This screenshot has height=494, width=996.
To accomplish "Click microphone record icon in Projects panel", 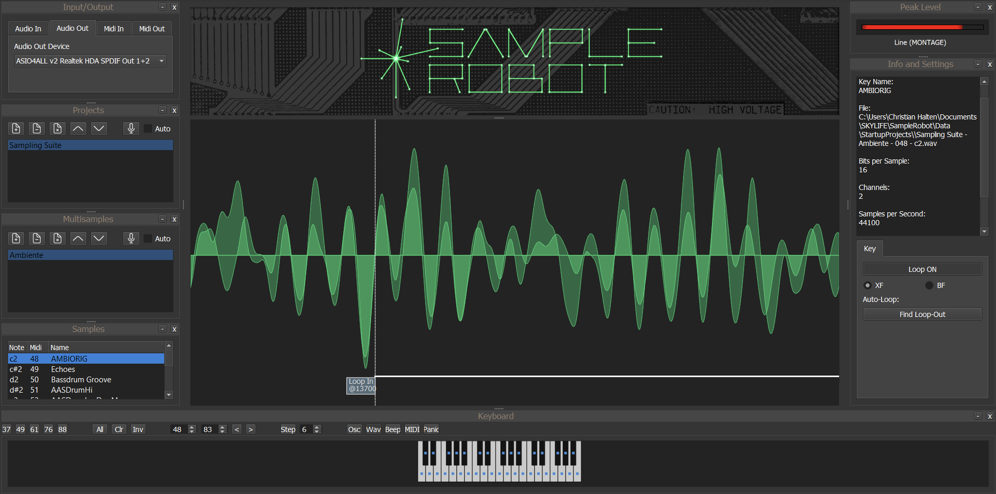I will point(131,128).
